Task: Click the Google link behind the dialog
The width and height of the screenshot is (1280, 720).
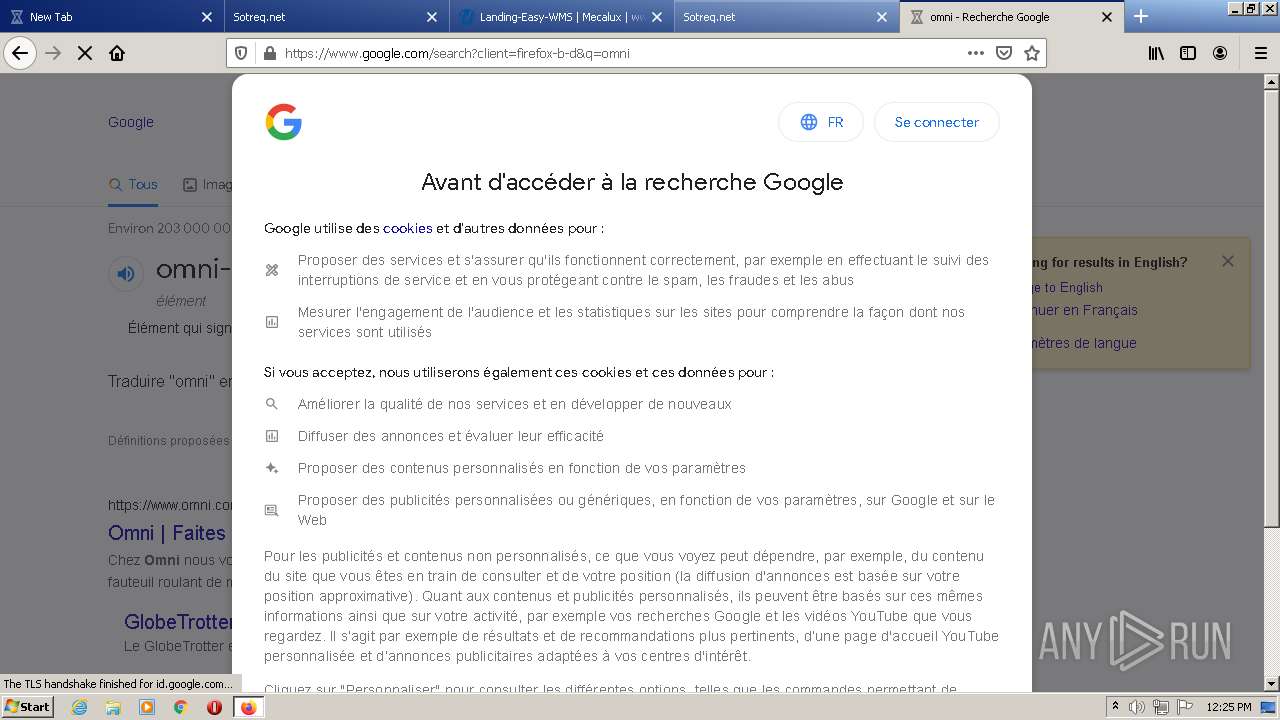Action: pos(131,122)
